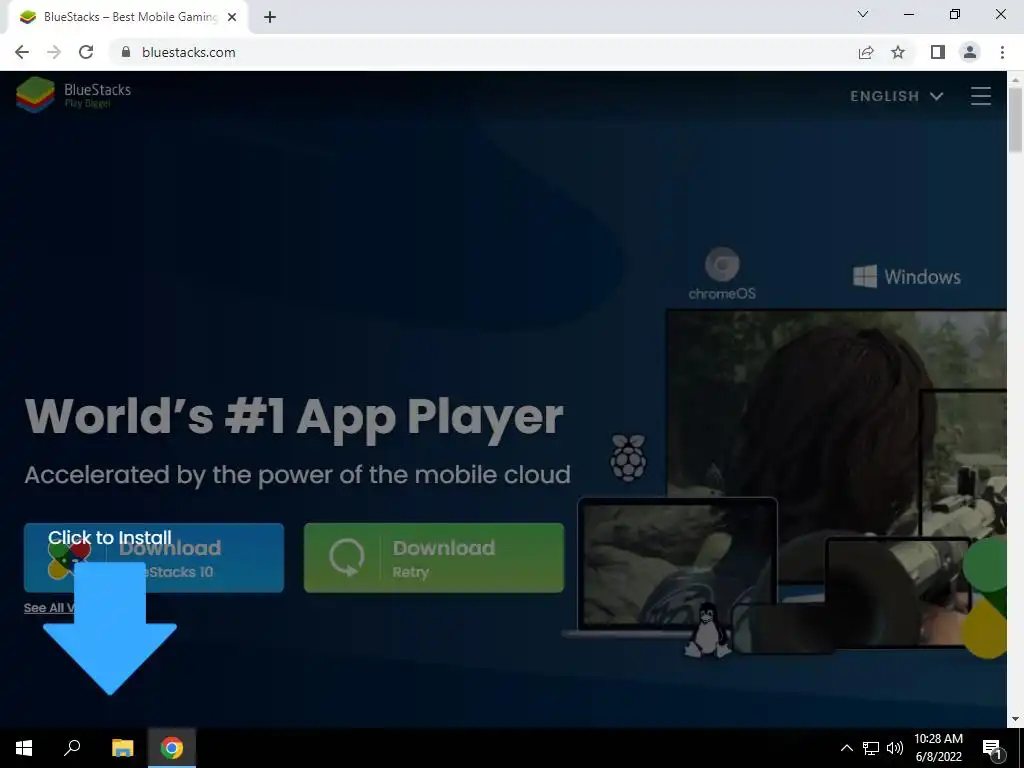Click the See All Versions link
Image resolution: width=1024 pixels, height=768 pixels.
coord(49,608)
